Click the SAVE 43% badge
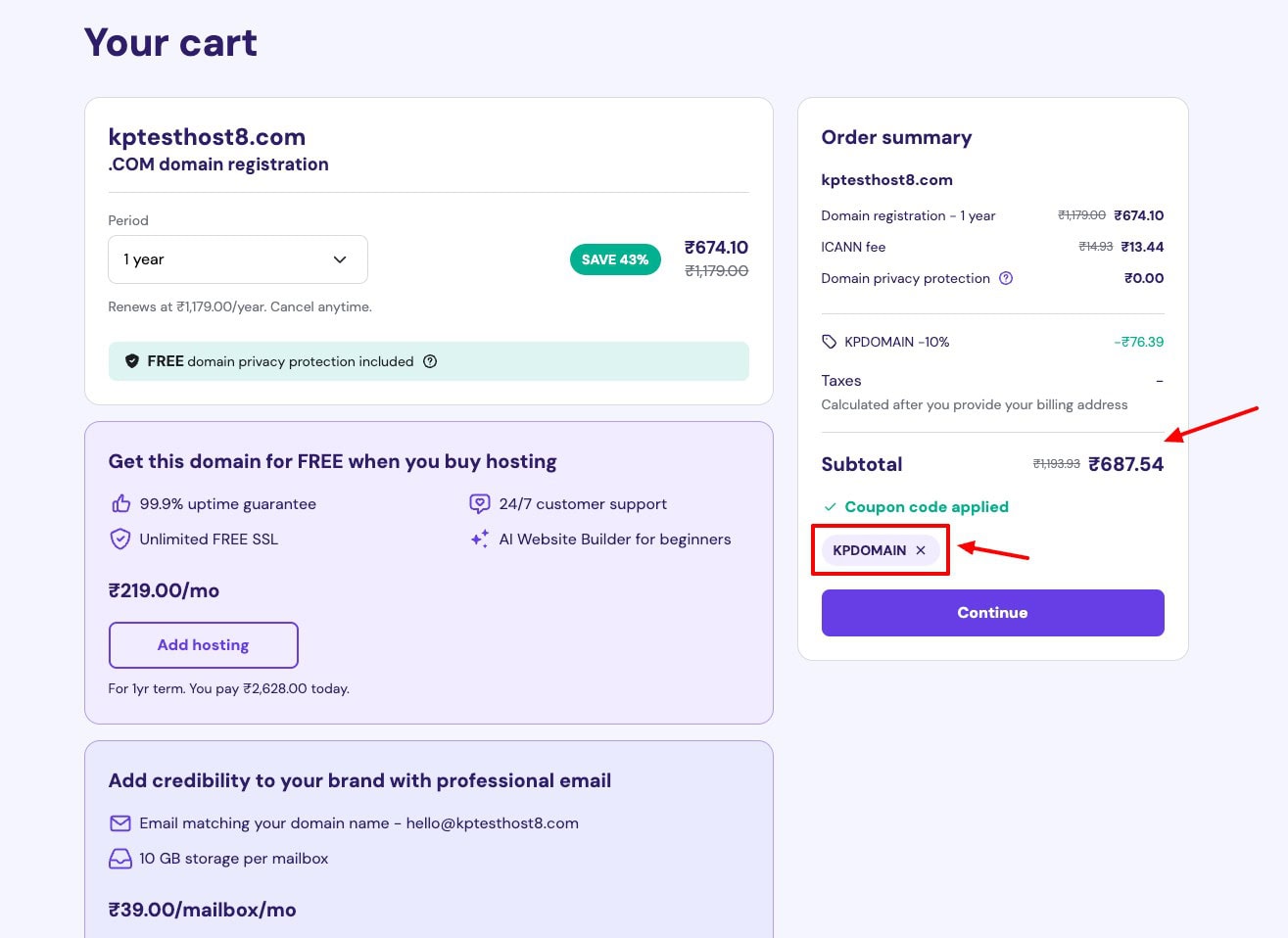Viewport: 1288px width, 938px height. click(x=615, y=259)
